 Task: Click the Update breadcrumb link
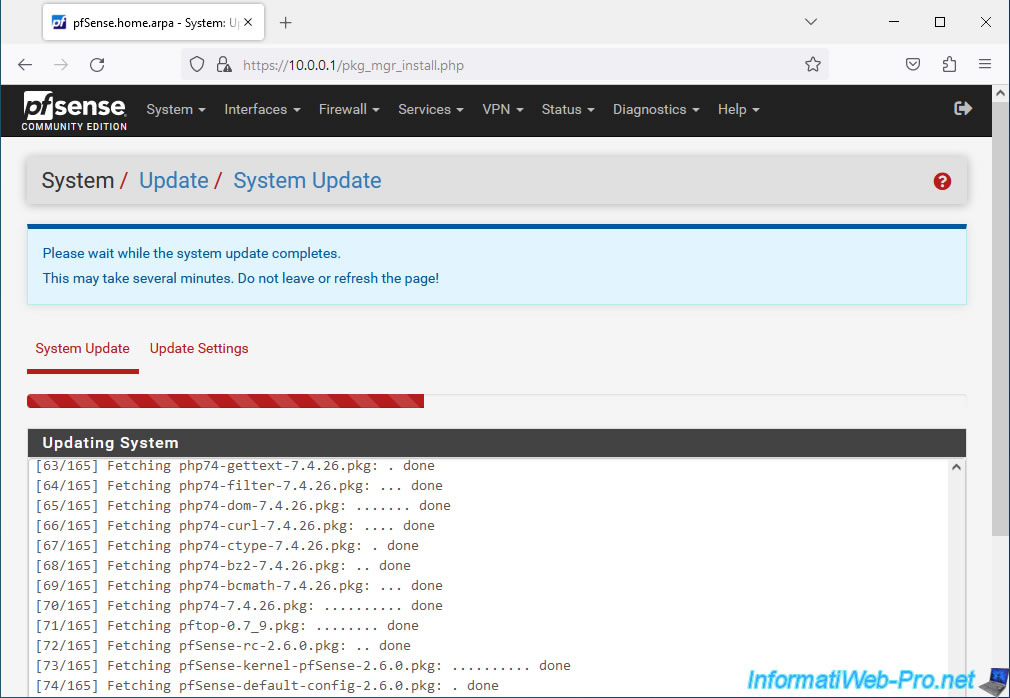click(x=174, y=180)
